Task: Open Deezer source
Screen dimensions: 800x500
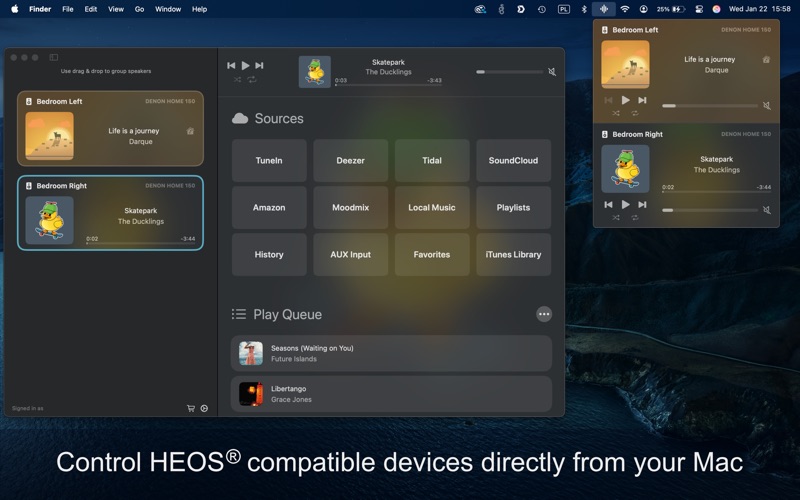Action: coord(351,160)
